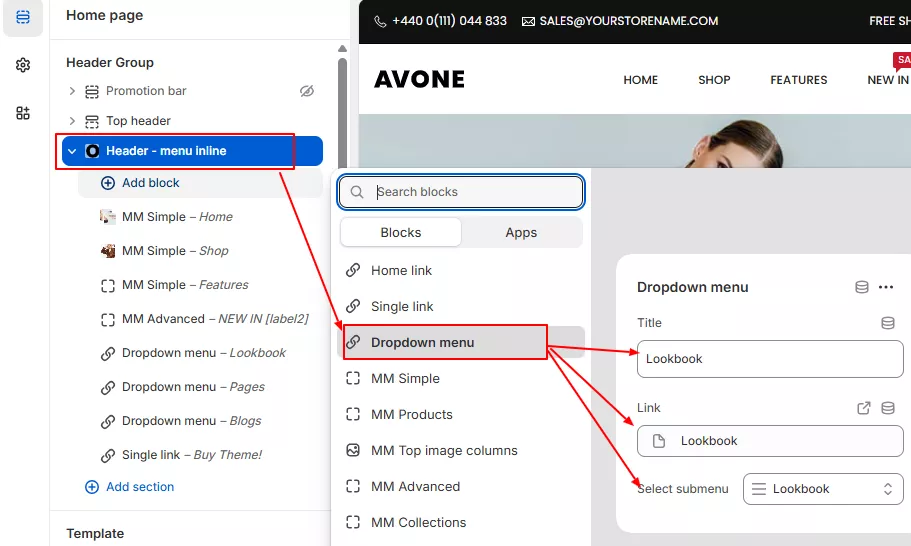Open theme settings gear icon

(23, 65)
